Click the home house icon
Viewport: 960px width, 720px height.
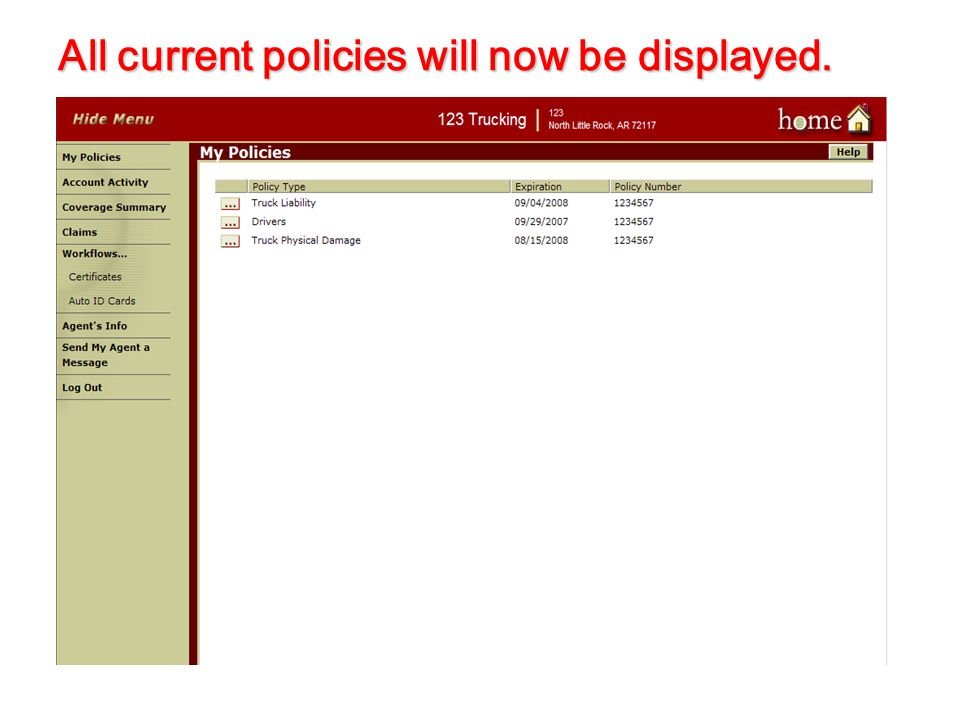(859, 118)
